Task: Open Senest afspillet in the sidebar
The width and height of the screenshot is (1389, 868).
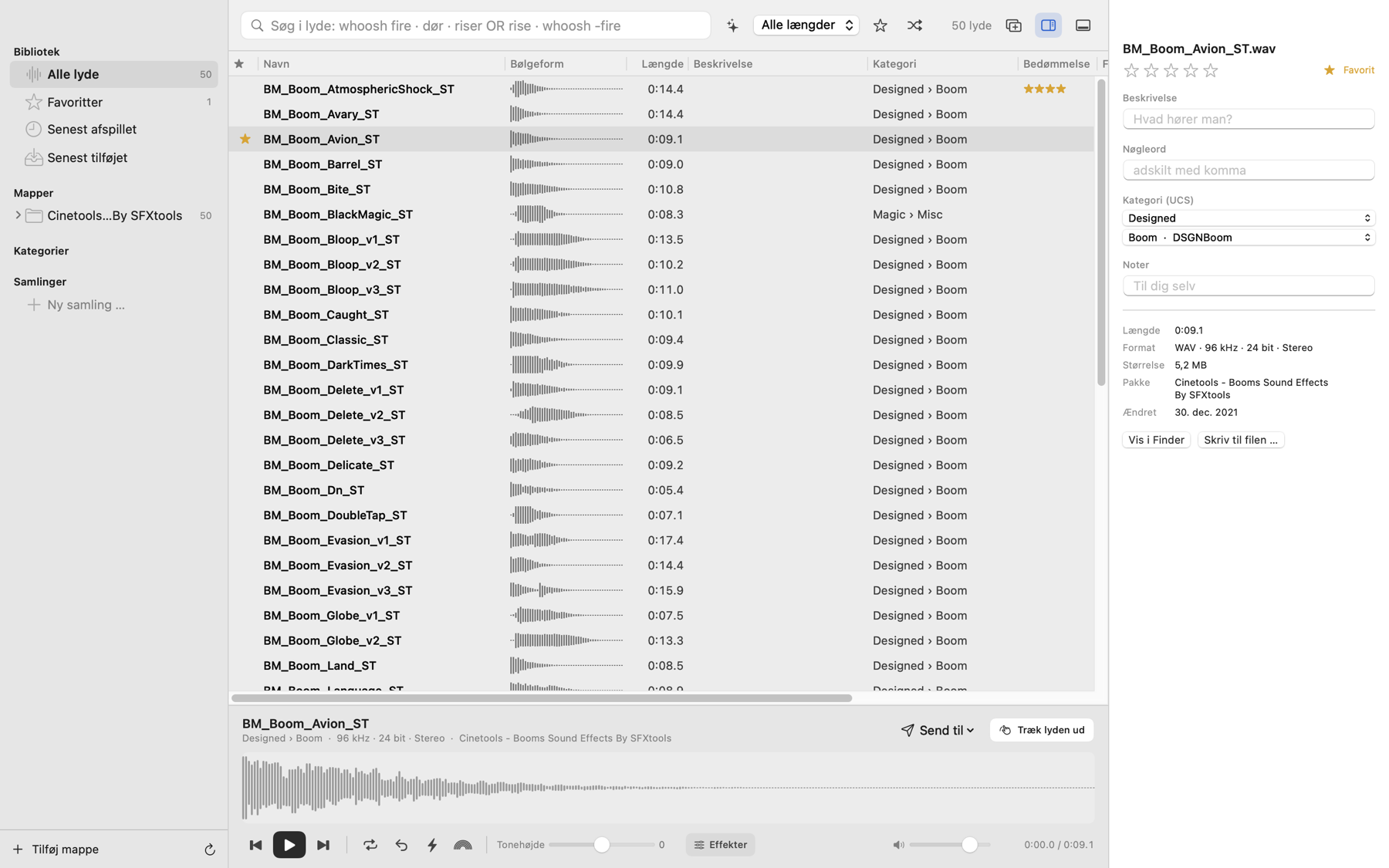Action: pos(114,130)
